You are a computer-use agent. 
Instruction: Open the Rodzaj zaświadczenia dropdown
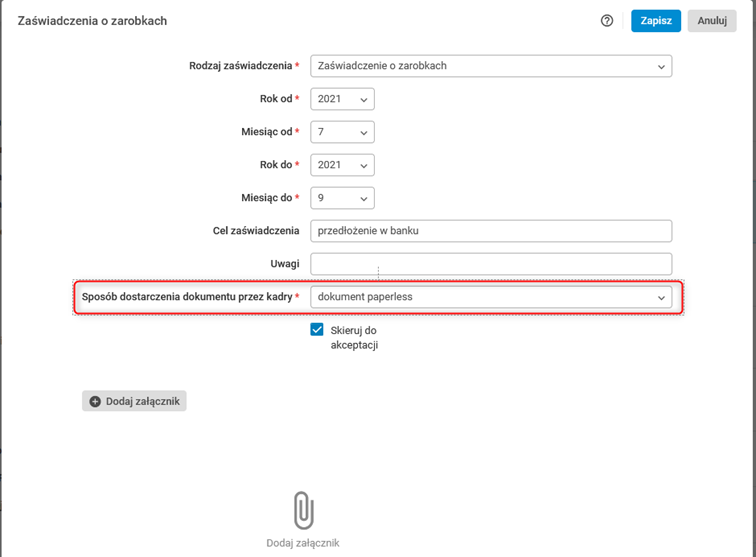coord(491,66)
